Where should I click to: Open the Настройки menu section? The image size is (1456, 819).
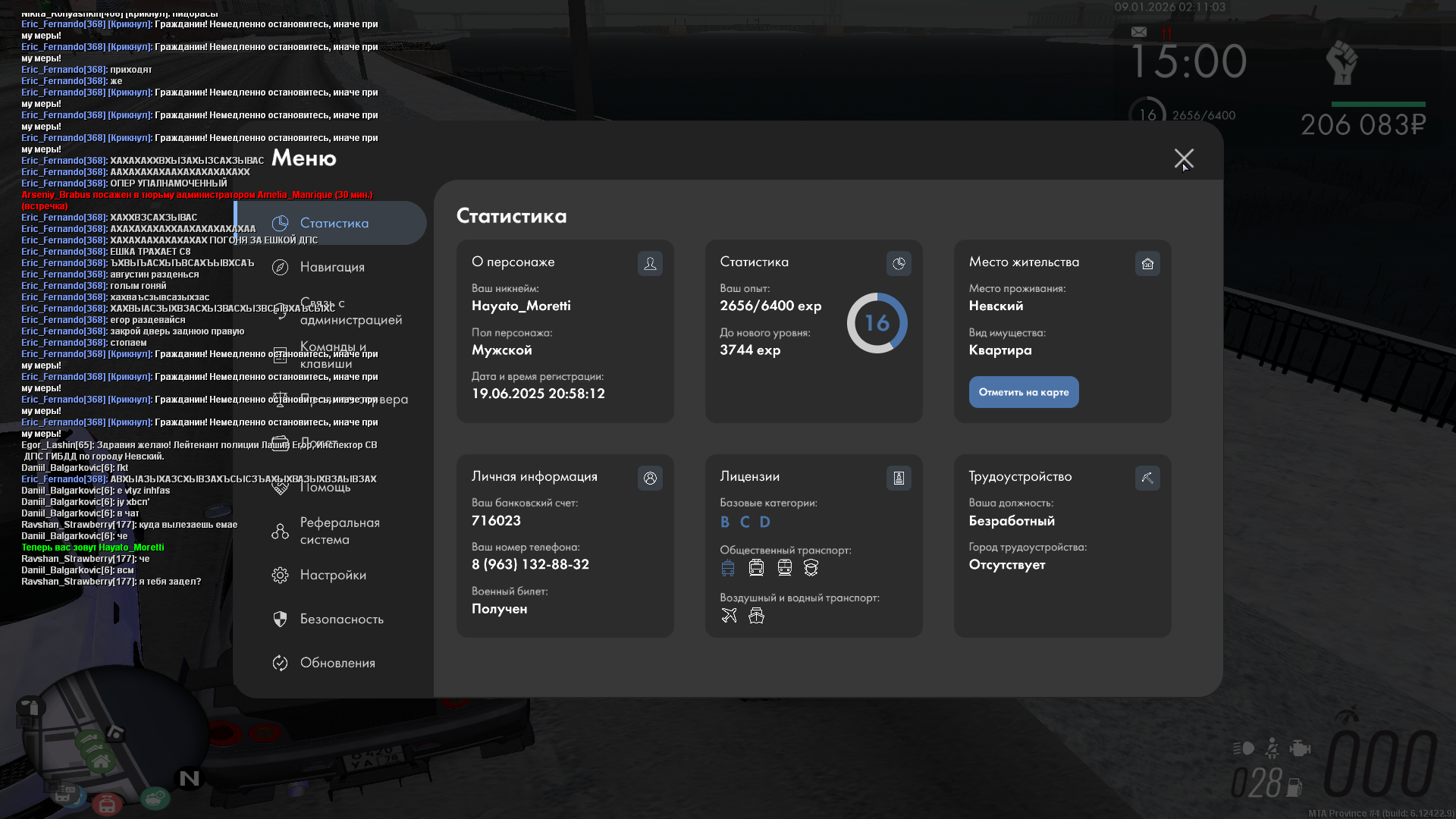pos(332,575)
